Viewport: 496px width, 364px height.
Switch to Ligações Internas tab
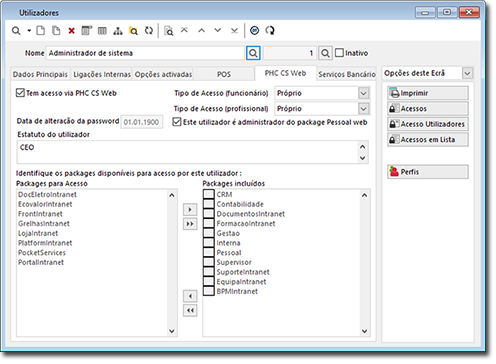click(x=102, y=74)
